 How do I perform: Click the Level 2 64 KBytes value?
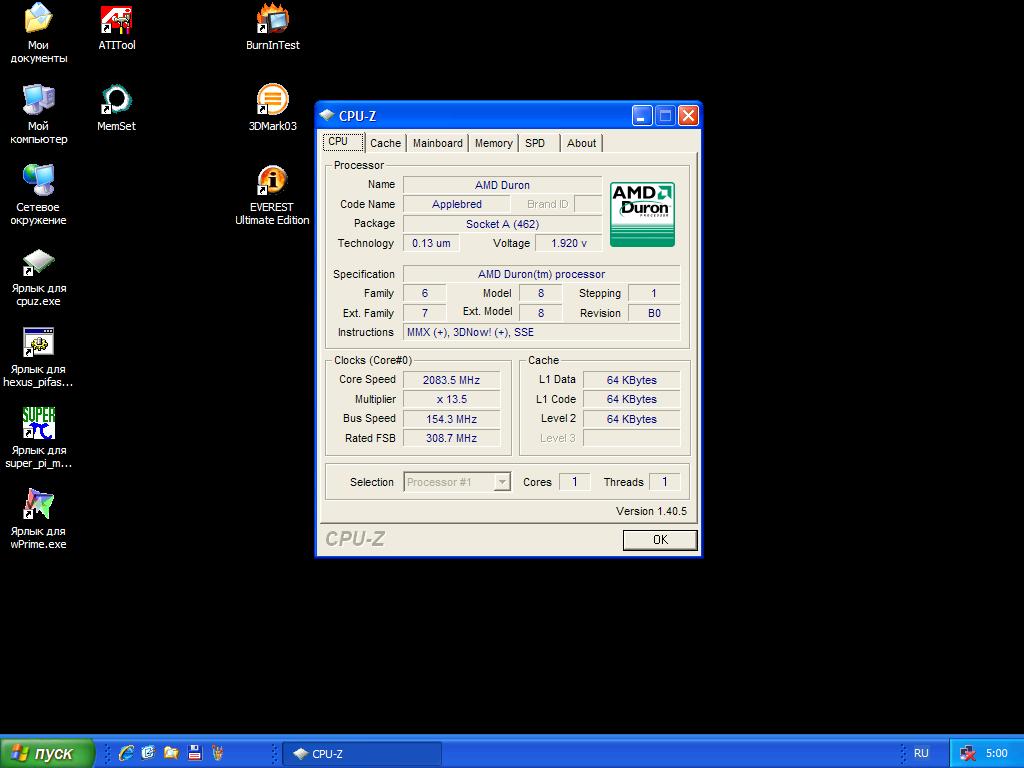coord(632,419)
